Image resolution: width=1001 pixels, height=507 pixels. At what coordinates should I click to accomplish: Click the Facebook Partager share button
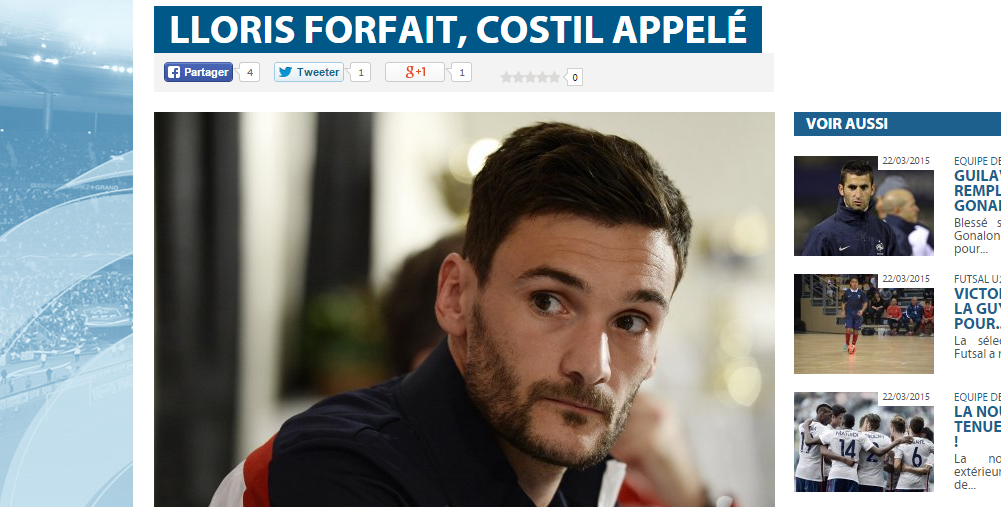point(198,72)
